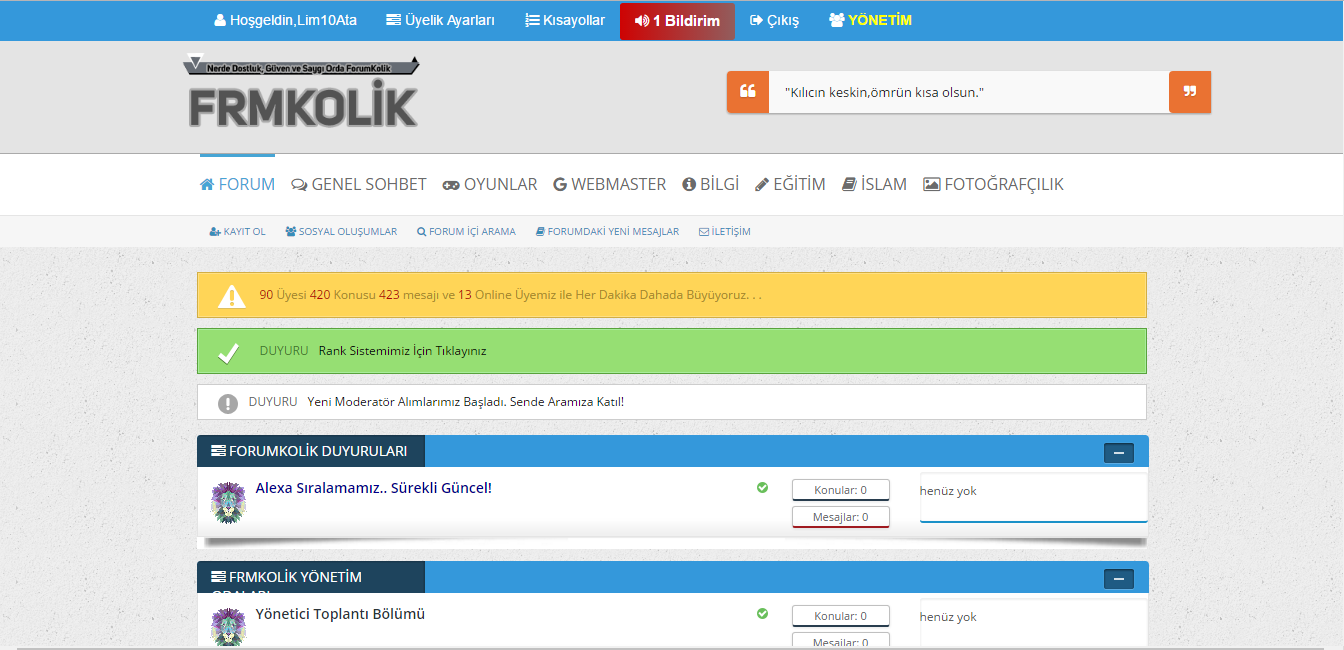
Task: Open FORUM İÇİ ARAMA search
Action: tap(466, 231)
